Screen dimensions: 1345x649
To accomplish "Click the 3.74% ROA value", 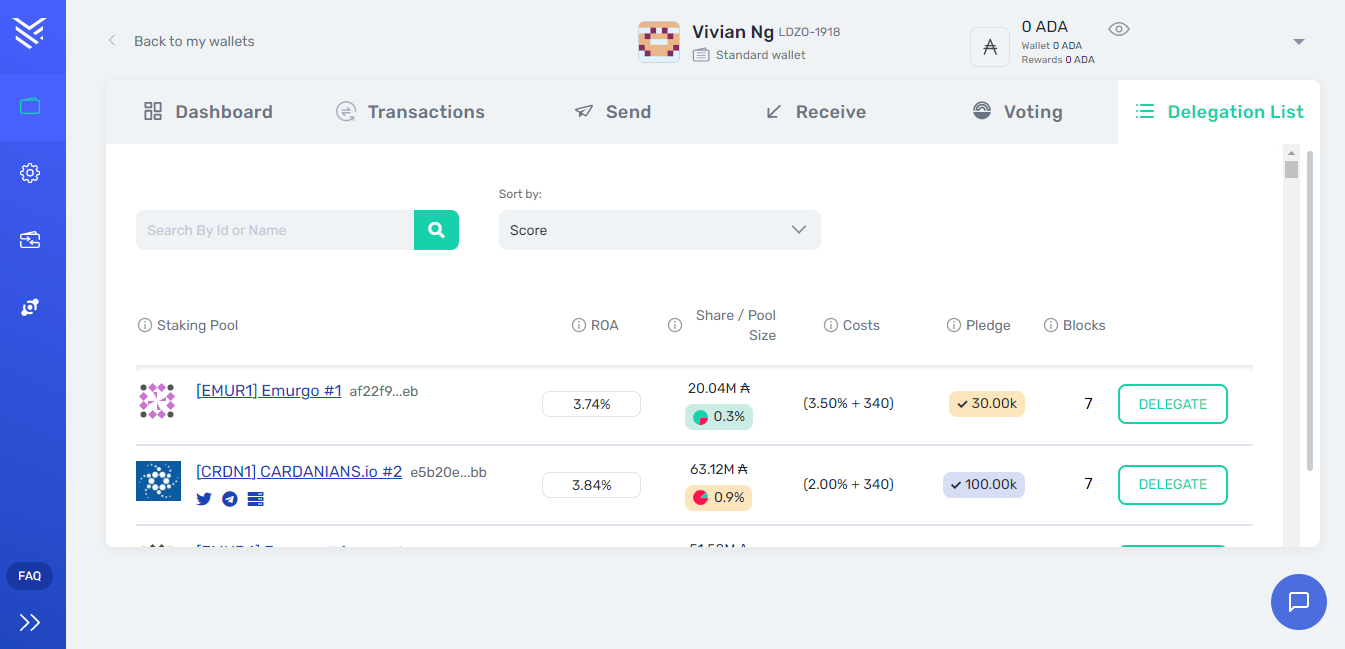I will point(591,404).
